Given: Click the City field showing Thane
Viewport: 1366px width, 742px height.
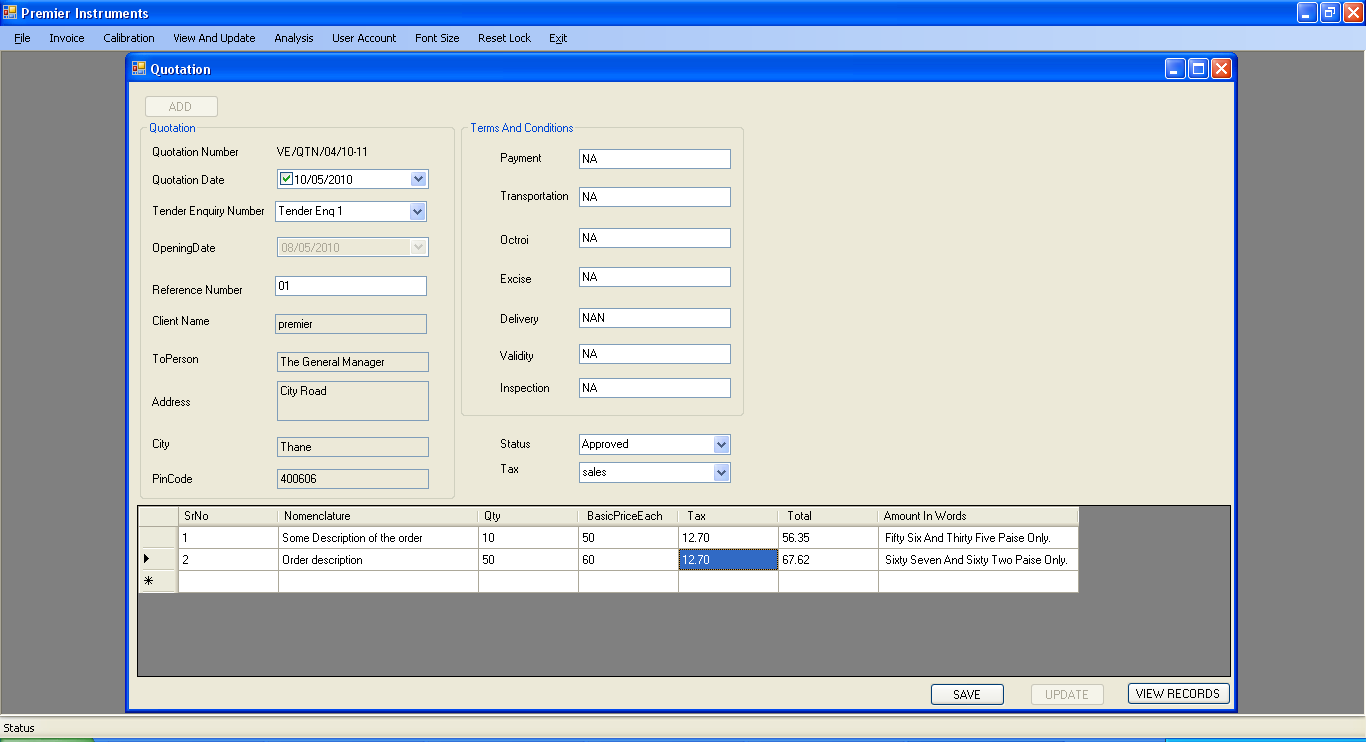Looking at the screenshot, I should point(352,447).
